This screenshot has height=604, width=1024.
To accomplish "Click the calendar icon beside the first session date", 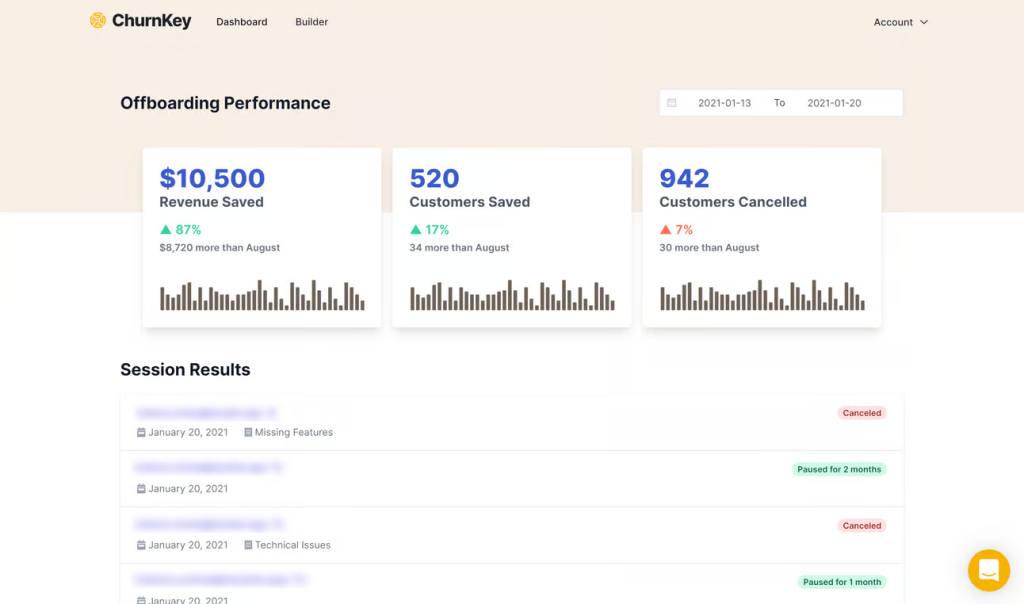I will (x=140, y=432).
